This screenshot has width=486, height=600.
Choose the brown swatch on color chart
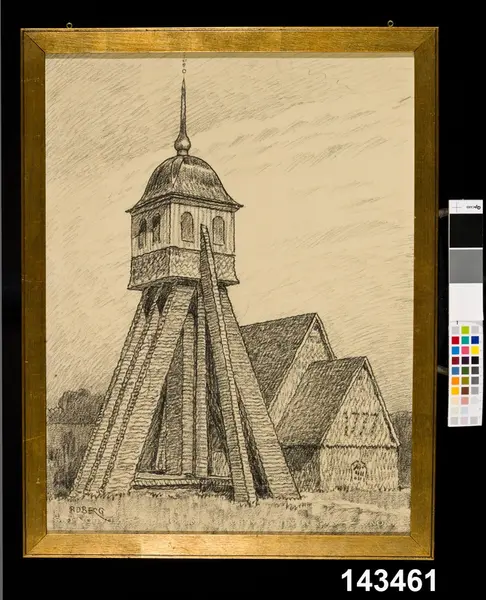click(x=465, y=390)
